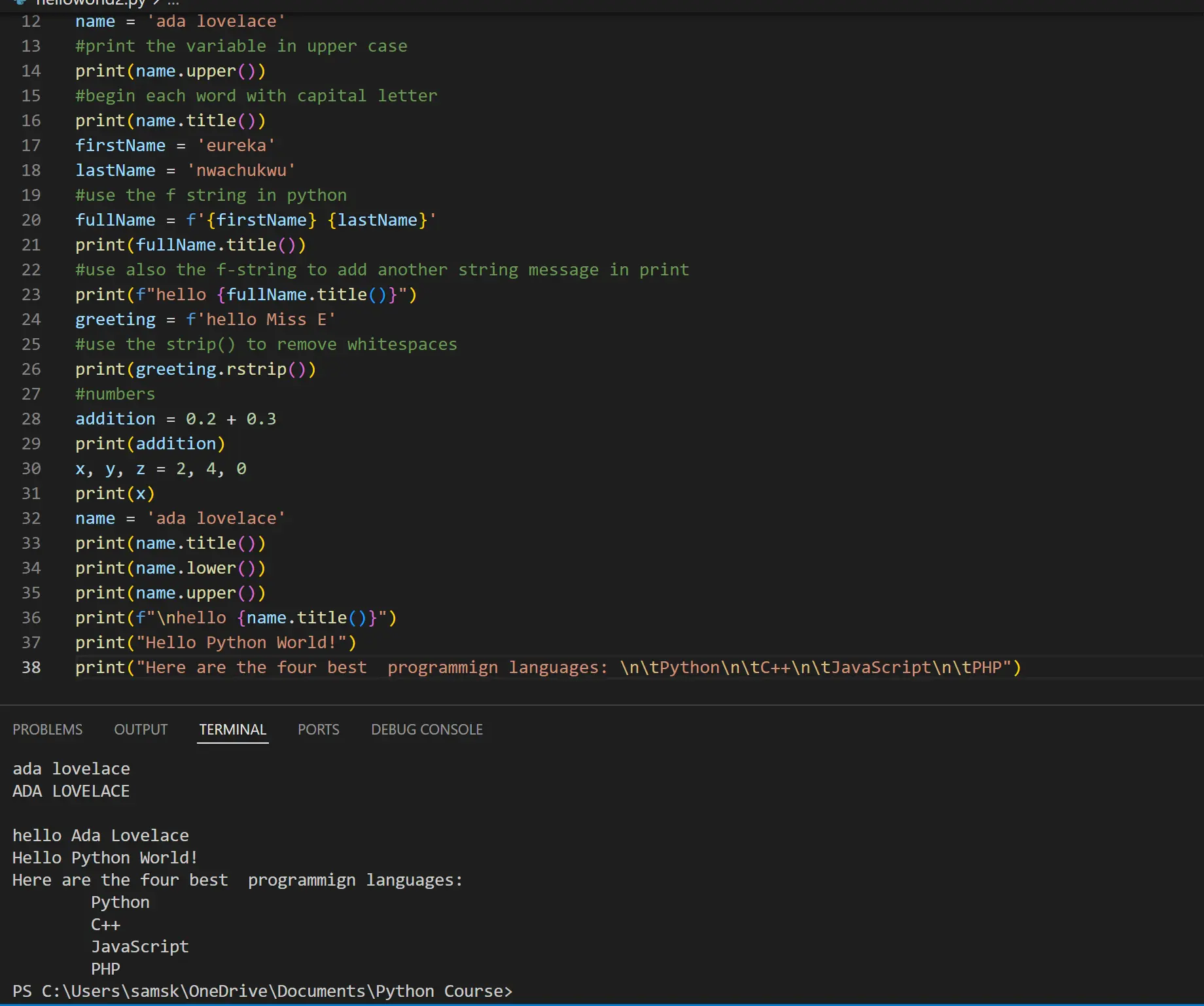The image size is (1204, 1006).
Task: Click comment '#begin each word with capital letter'
Action: (256, 95)
